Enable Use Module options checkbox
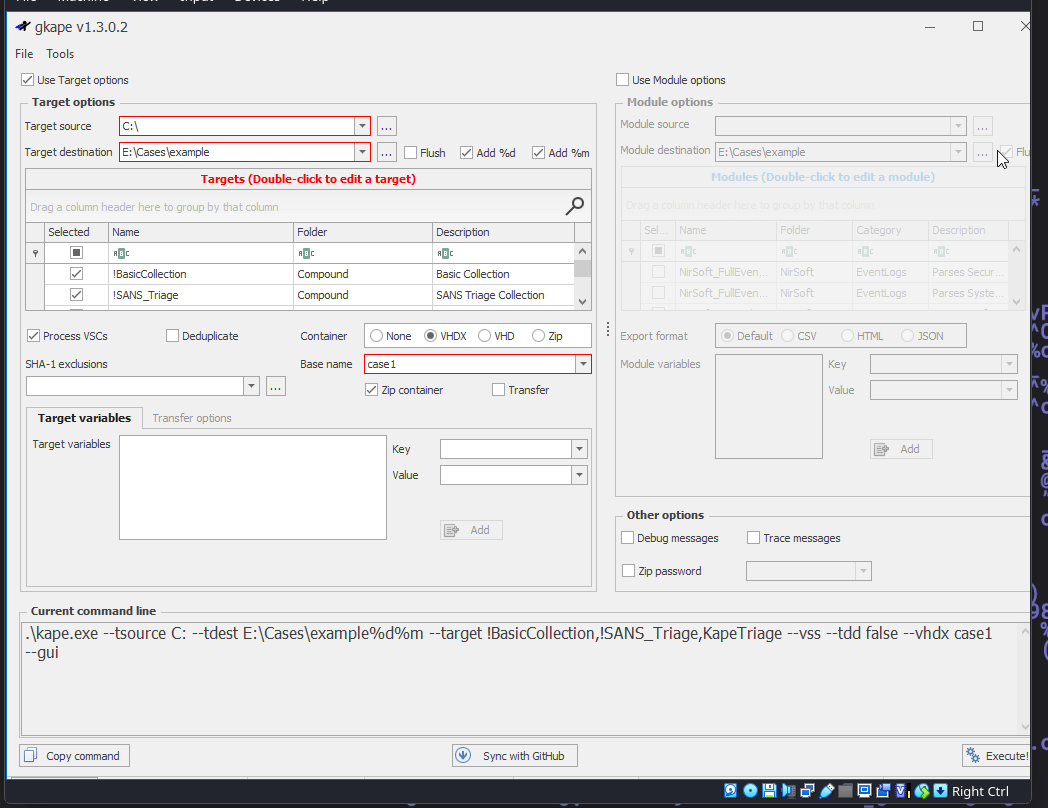Viewport: 1048px width, 808px height. 623,80
